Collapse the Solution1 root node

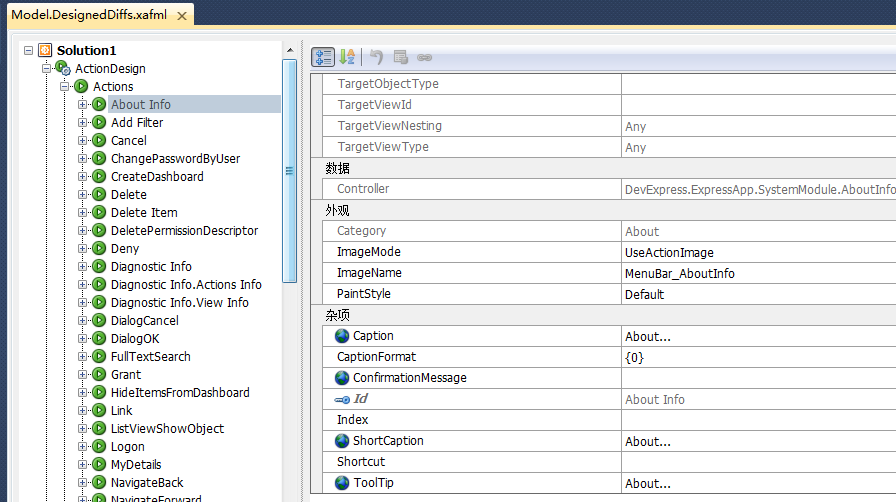coord(28,51)
